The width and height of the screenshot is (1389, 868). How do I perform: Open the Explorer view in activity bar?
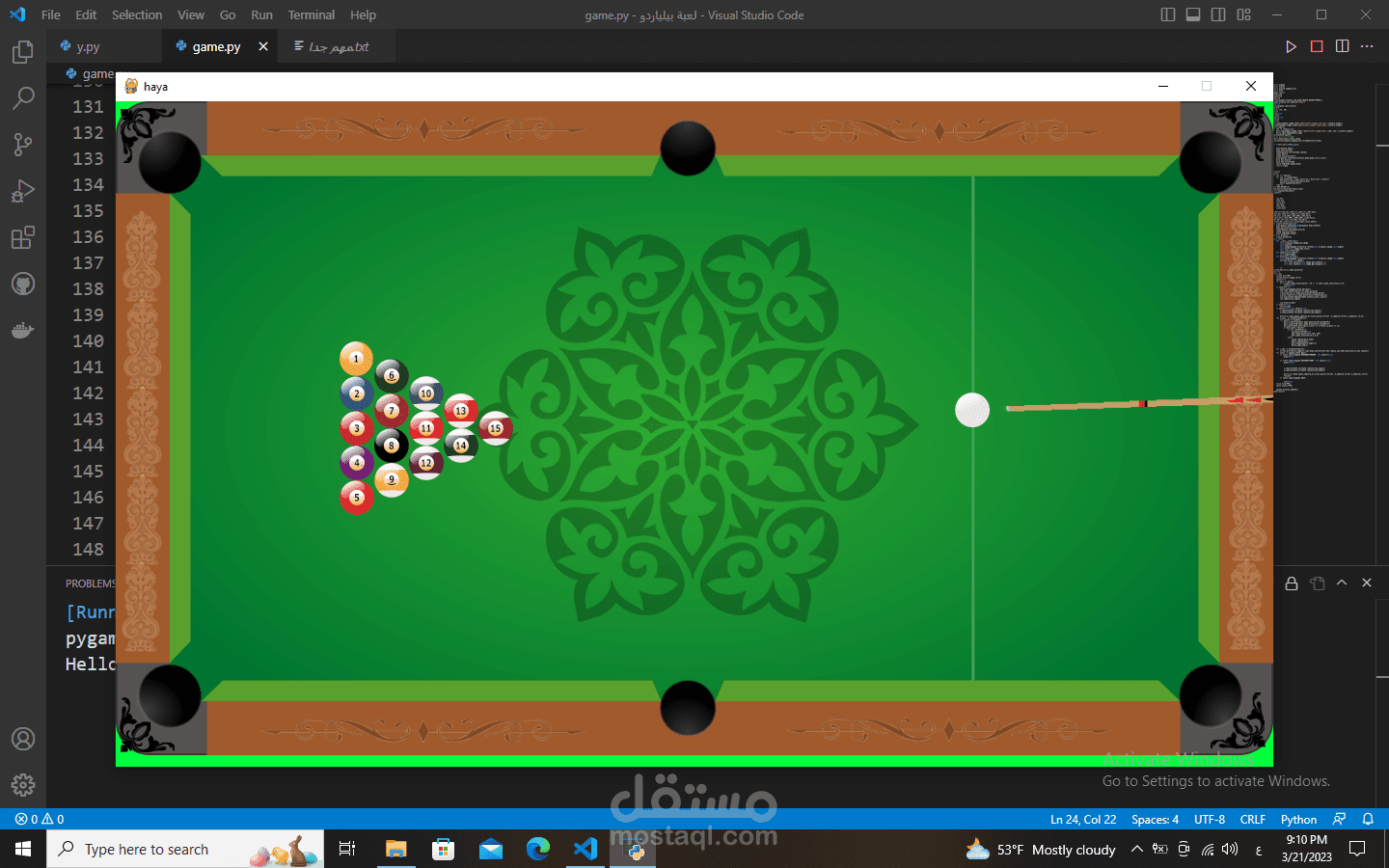click(23, 52)
